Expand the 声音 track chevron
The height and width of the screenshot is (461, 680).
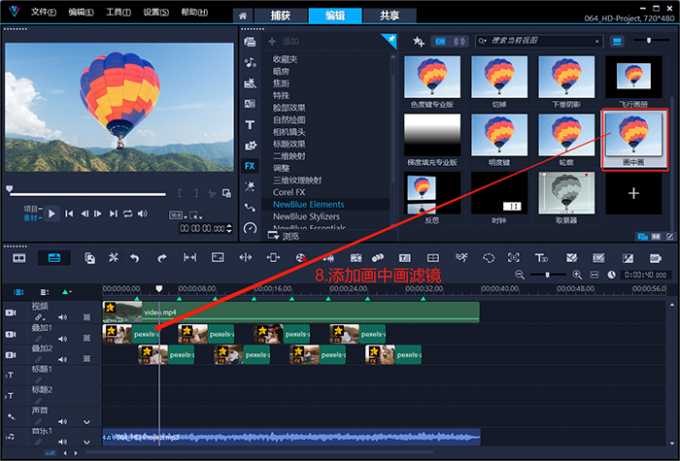click(87, 422)
